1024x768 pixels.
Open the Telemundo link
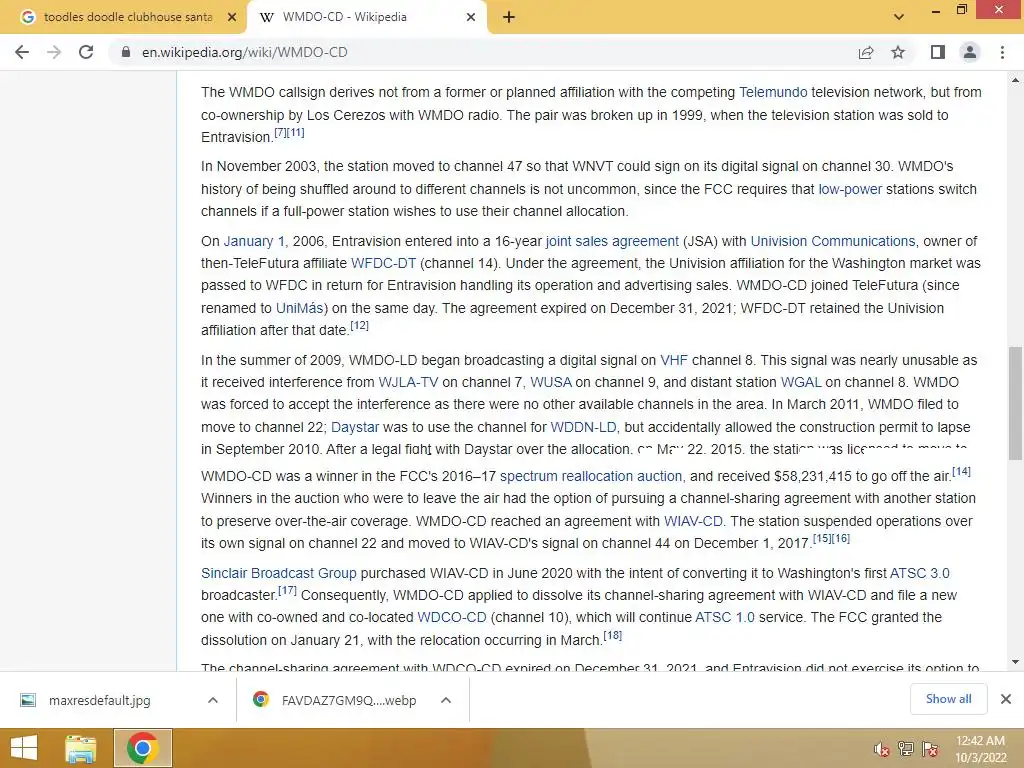coord(773,92)
